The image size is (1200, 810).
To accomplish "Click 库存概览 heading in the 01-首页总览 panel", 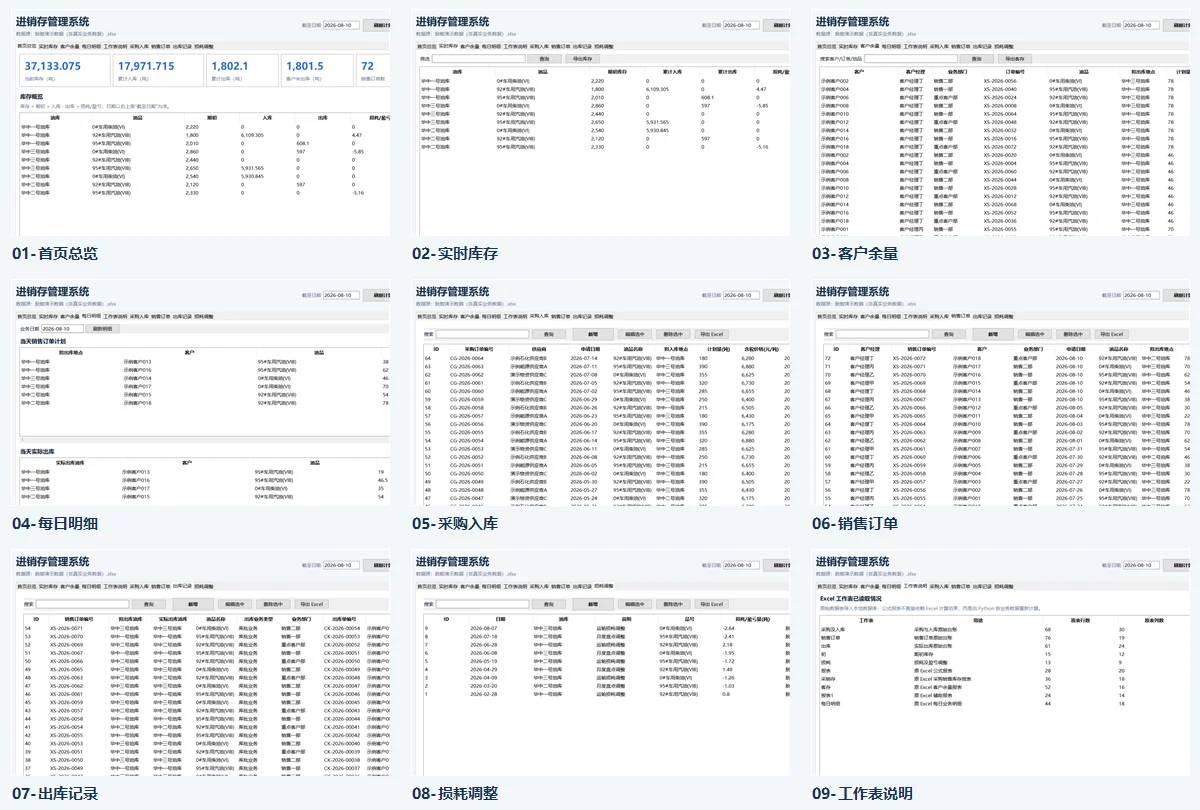I will pos(33,97).
